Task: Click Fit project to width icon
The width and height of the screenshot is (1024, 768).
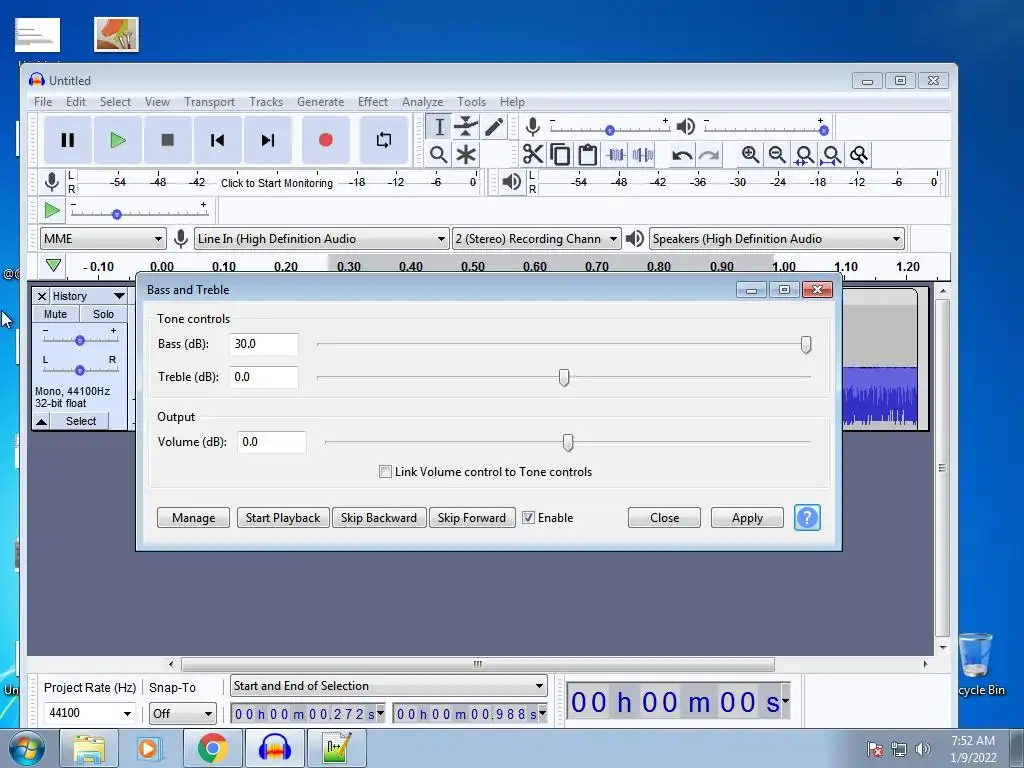Action: click(831, 155)
